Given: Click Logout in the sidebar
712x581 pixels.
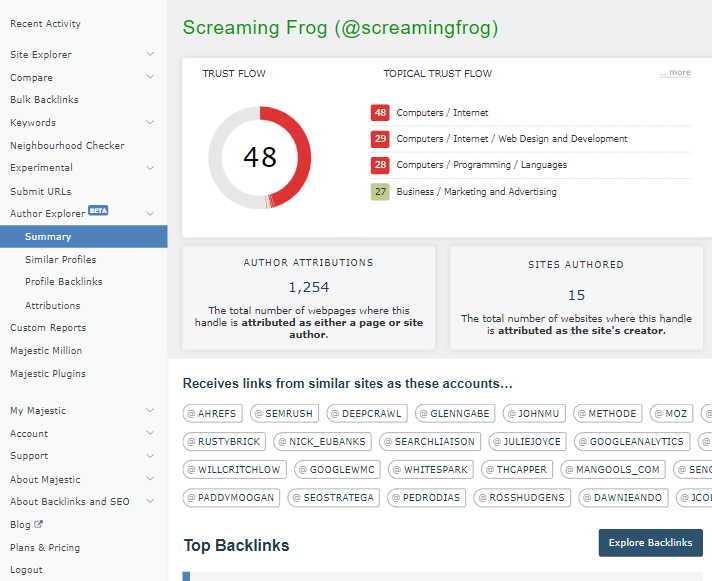Looking at the screenshot, I should coord(26,570).
